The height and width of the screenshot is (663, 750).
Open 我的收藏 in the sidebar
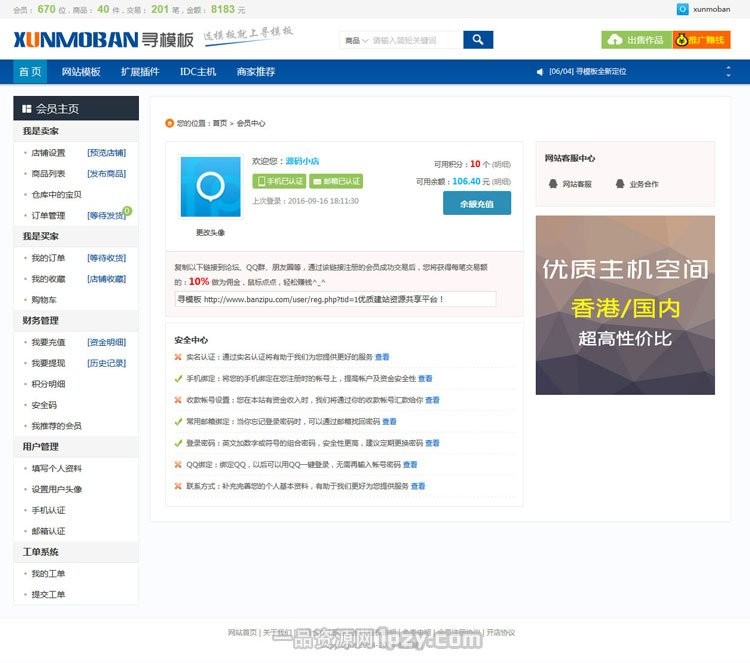48,279
